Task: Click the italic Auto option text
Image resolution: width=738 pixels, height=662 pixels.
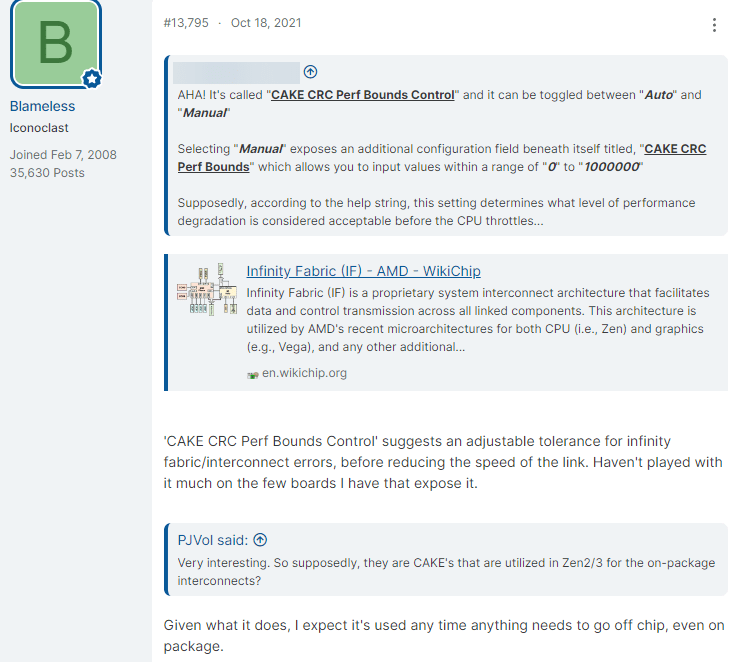Action: pos(658,95)
